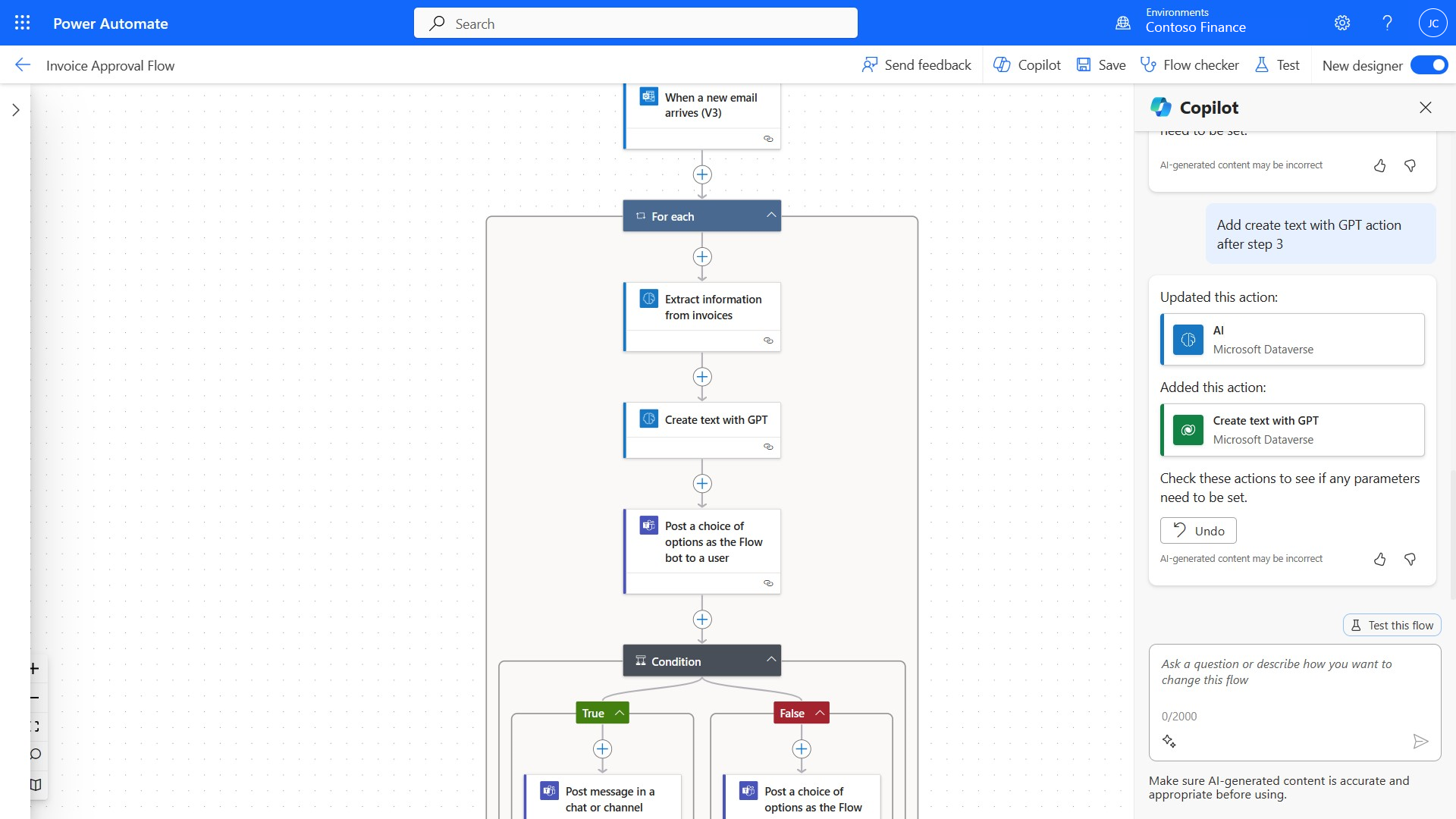Screen dimensions: 1456x819
Task: Collapse the True branch
Action: point(619,712)
